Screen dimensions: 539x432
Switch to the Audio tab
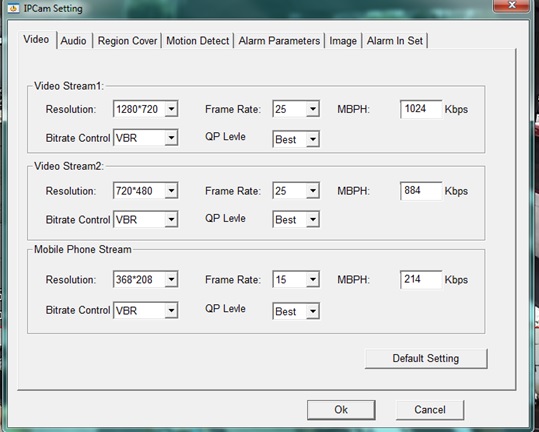coord(74,41)
